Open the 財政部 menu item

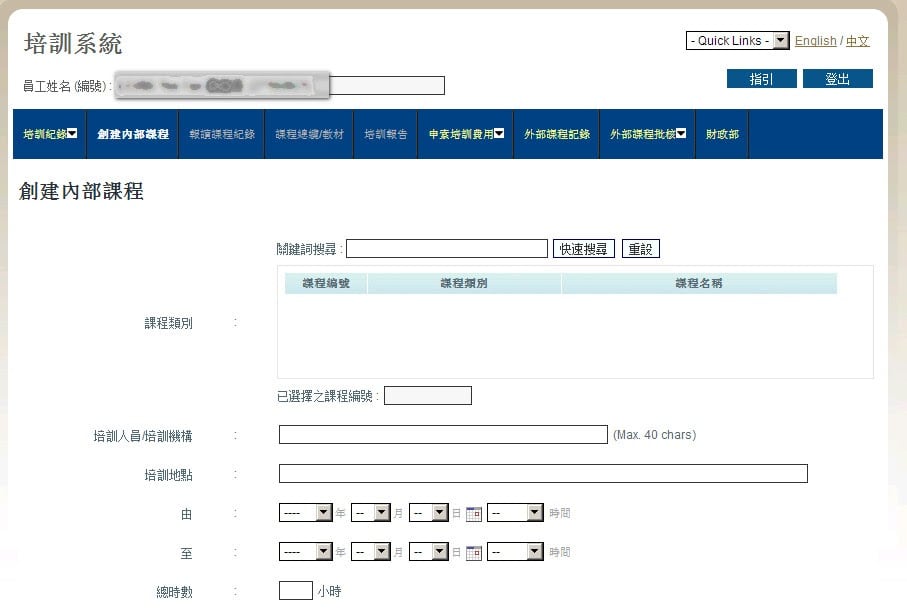point(722,134)
